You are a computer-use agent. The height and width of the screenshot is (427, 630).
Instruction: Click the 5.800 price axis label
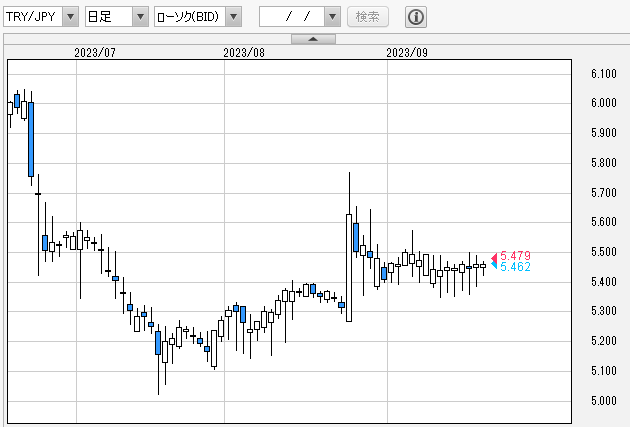point(604,163)
